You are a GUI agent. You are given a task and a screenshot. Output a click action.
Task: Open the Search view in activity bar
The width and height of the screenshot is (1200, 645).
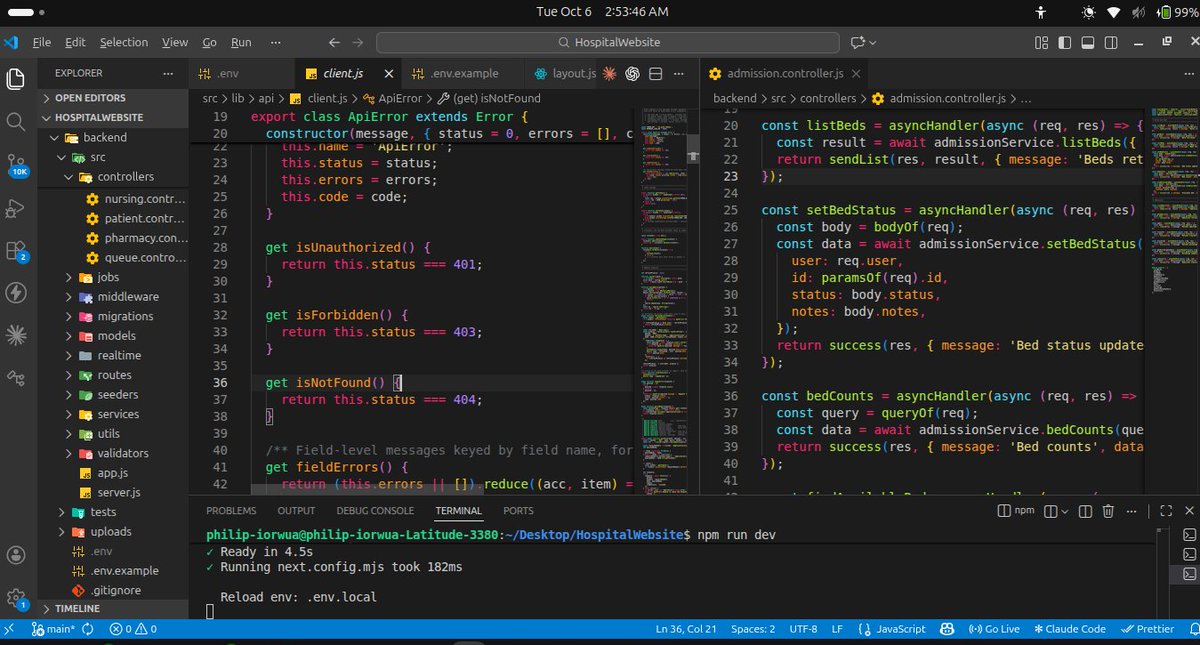16,122
